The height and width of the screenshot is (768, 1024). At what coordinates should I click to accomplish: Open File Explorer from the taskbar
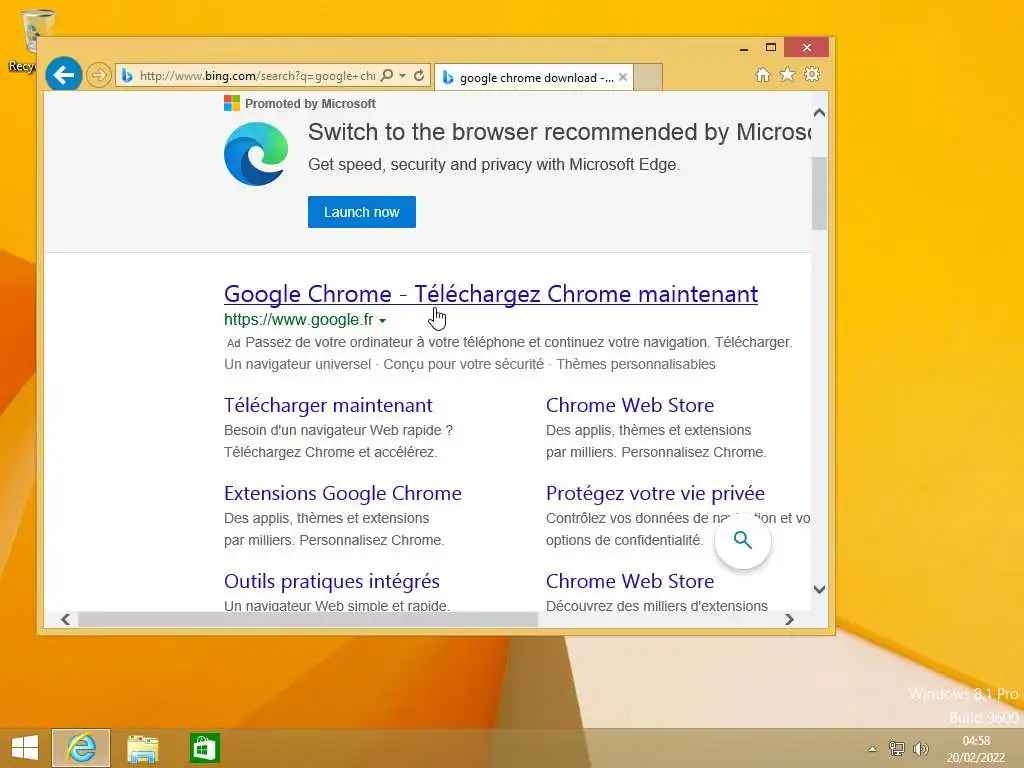click(x=142, y=748)
